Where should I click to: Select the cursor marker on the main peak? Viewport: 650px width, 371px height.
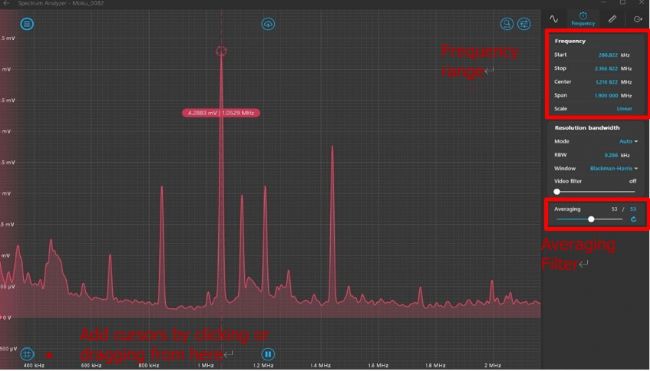coord(221,51)
